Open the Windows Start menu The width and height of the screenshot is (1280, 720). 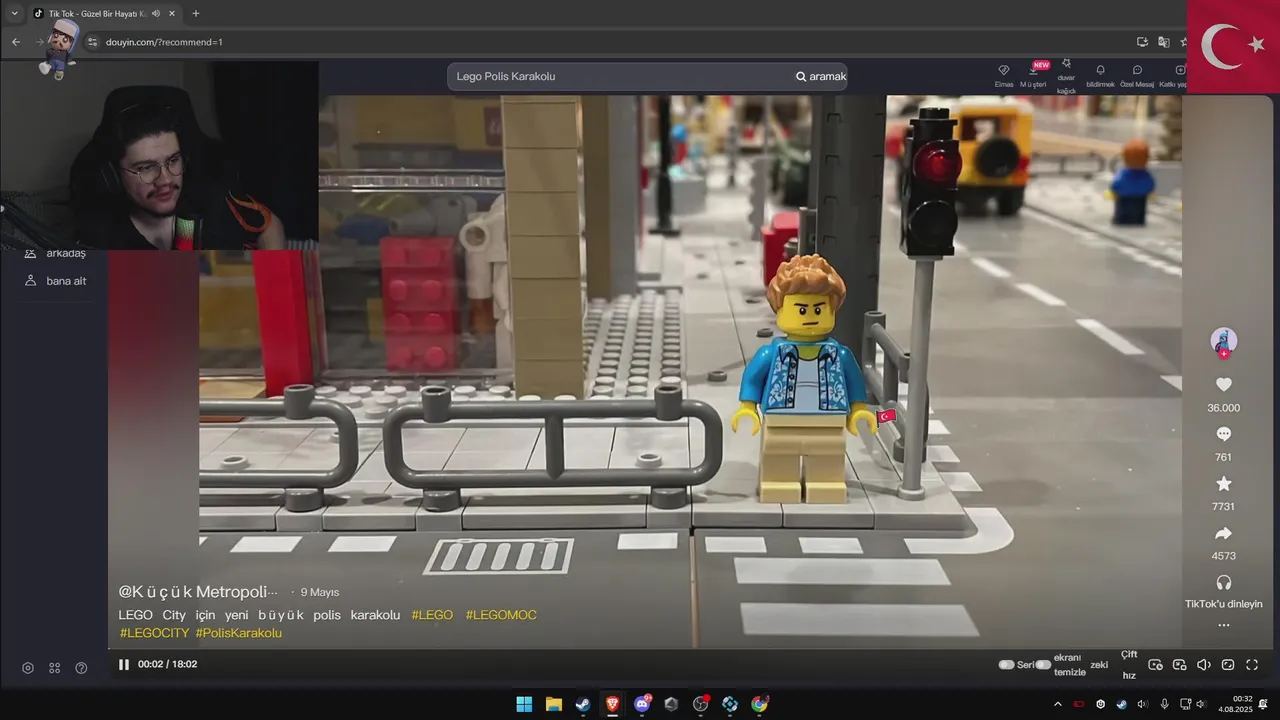pos(524,704)
